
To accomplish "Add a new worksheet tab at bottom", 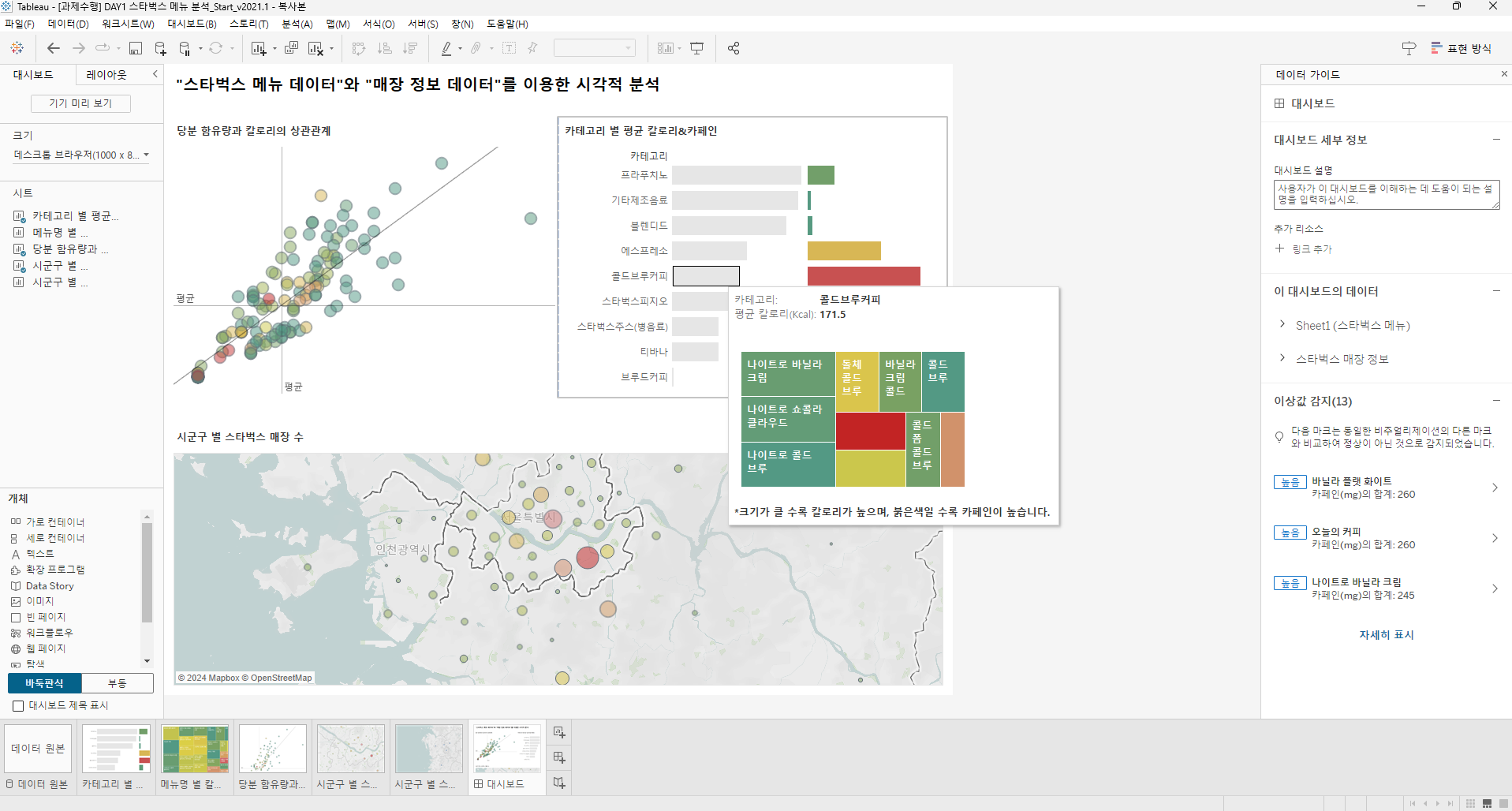I will (x=559, y=732).
